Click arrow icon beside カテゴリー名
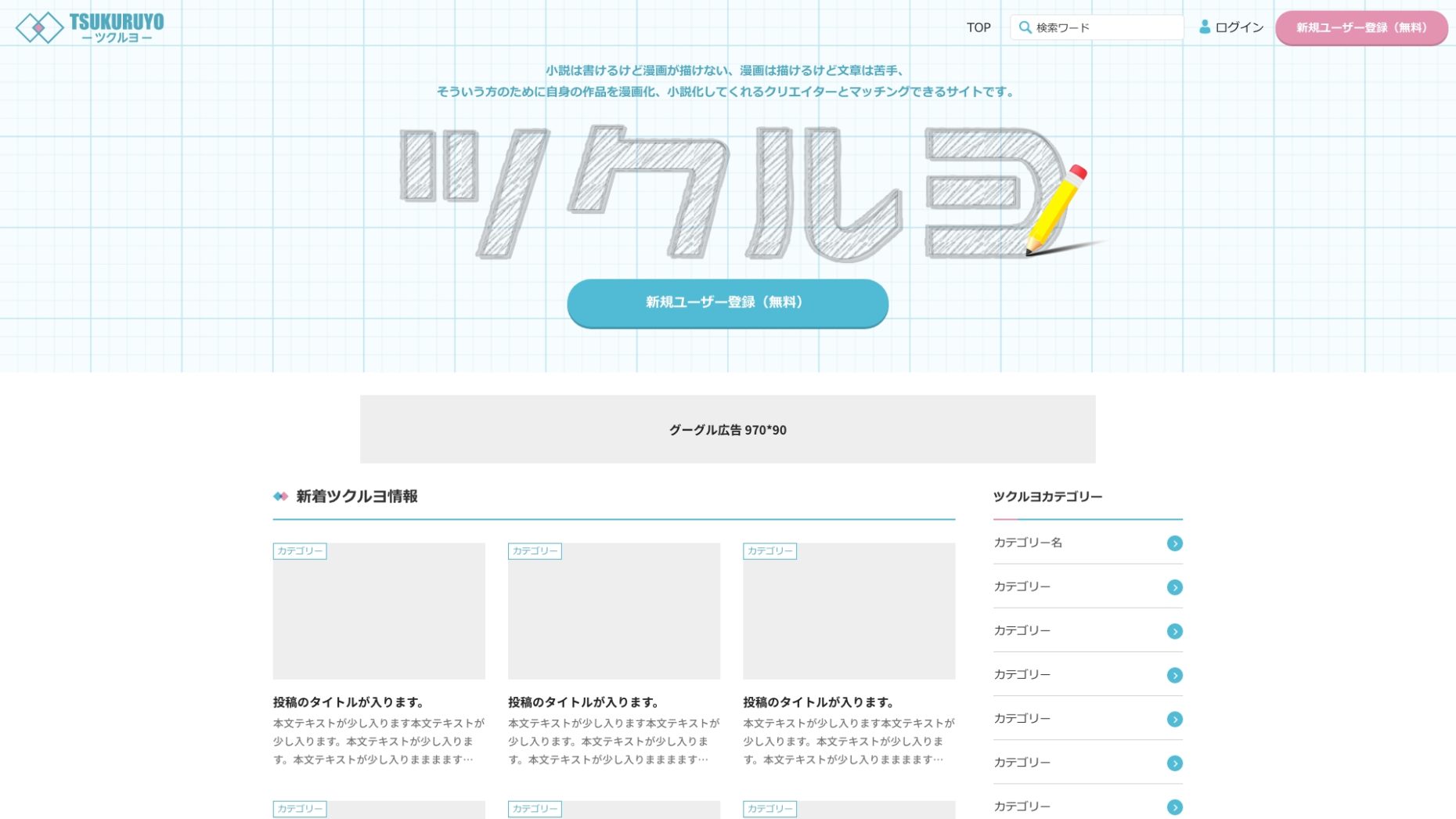 [x=1174, y=543]
